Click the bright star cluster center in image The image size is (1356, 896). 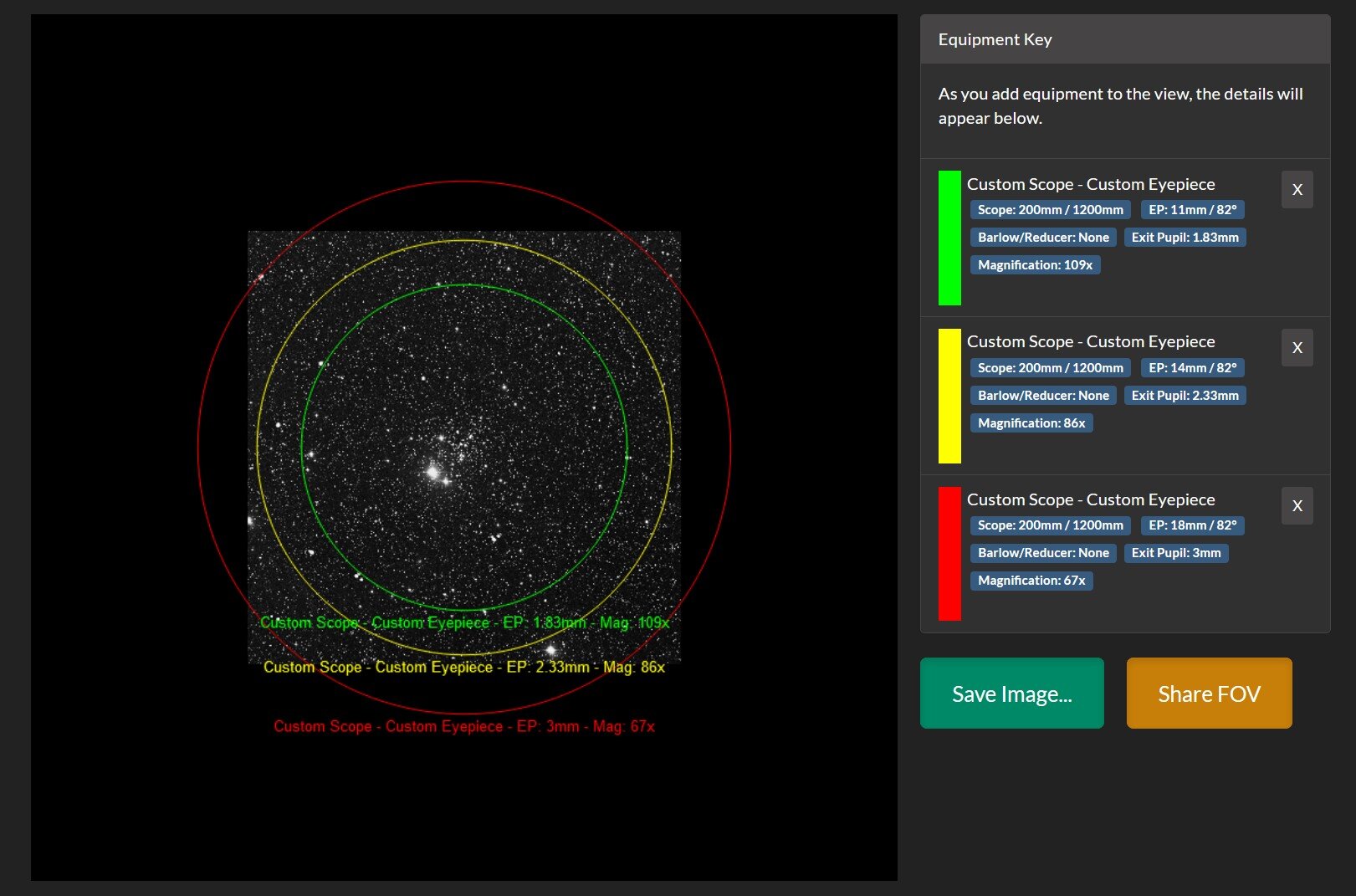[x=433, y=473]
